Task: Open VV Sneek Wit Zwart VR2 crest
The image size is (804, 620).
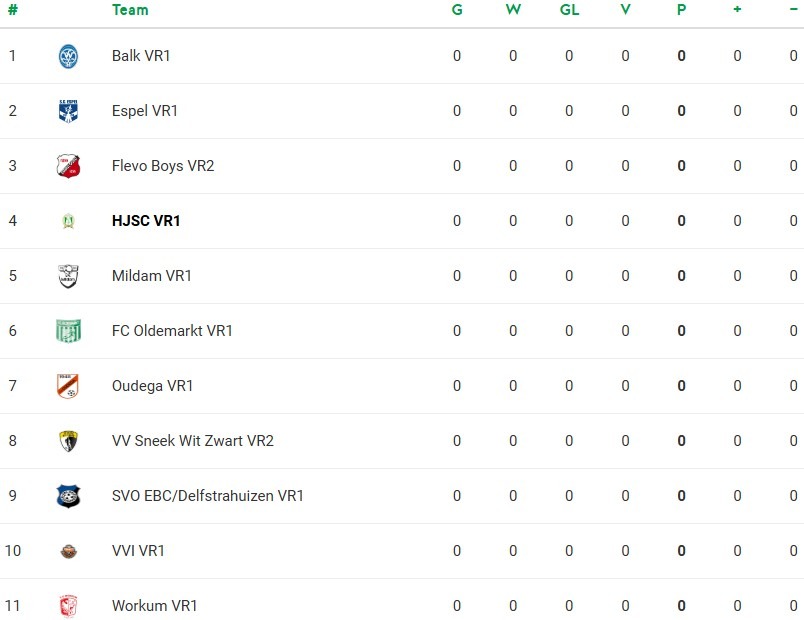Action: 68,441
